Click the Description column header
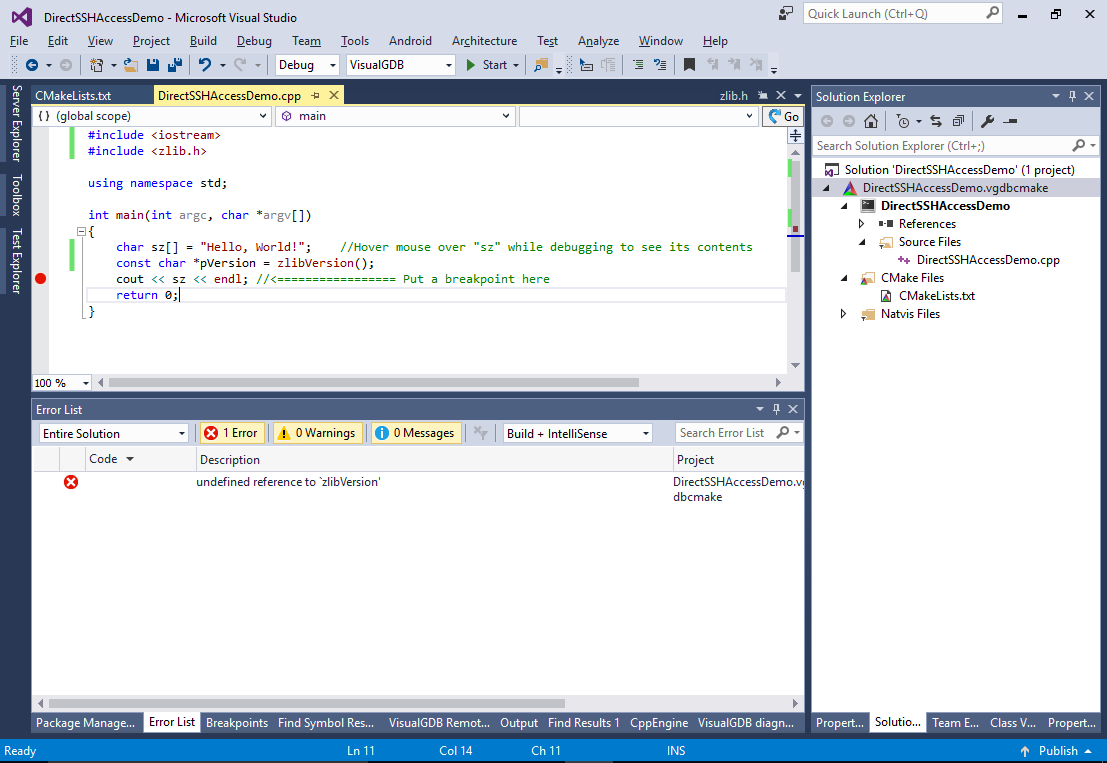Viewport: 1107px width, 763px height. coord(230,460)
